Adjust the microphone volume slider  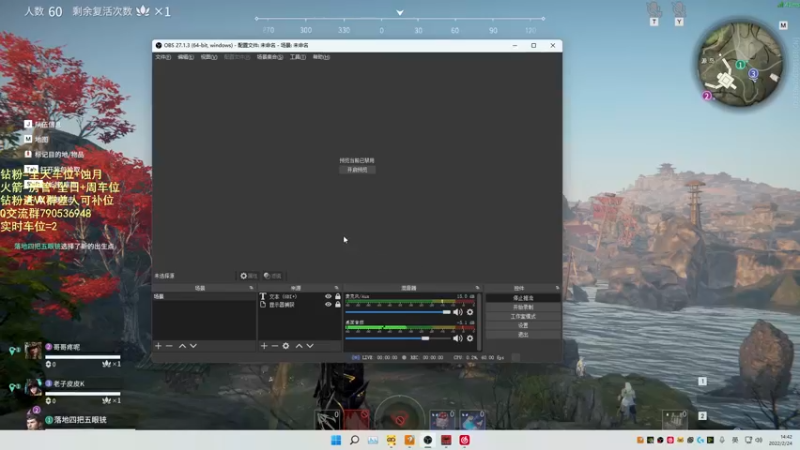(398, 312)
